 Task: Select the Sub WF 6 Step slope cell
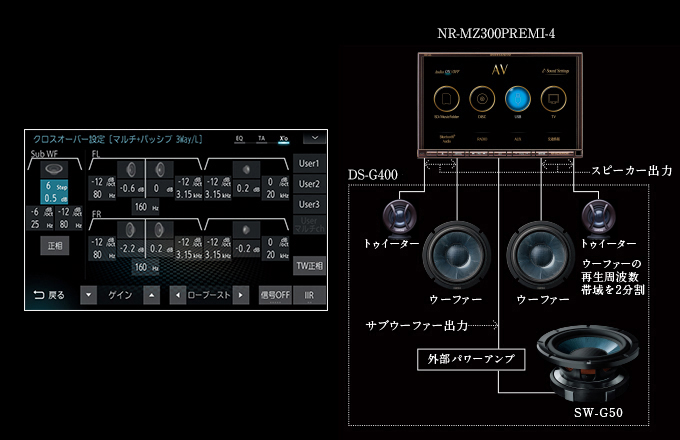54,191
